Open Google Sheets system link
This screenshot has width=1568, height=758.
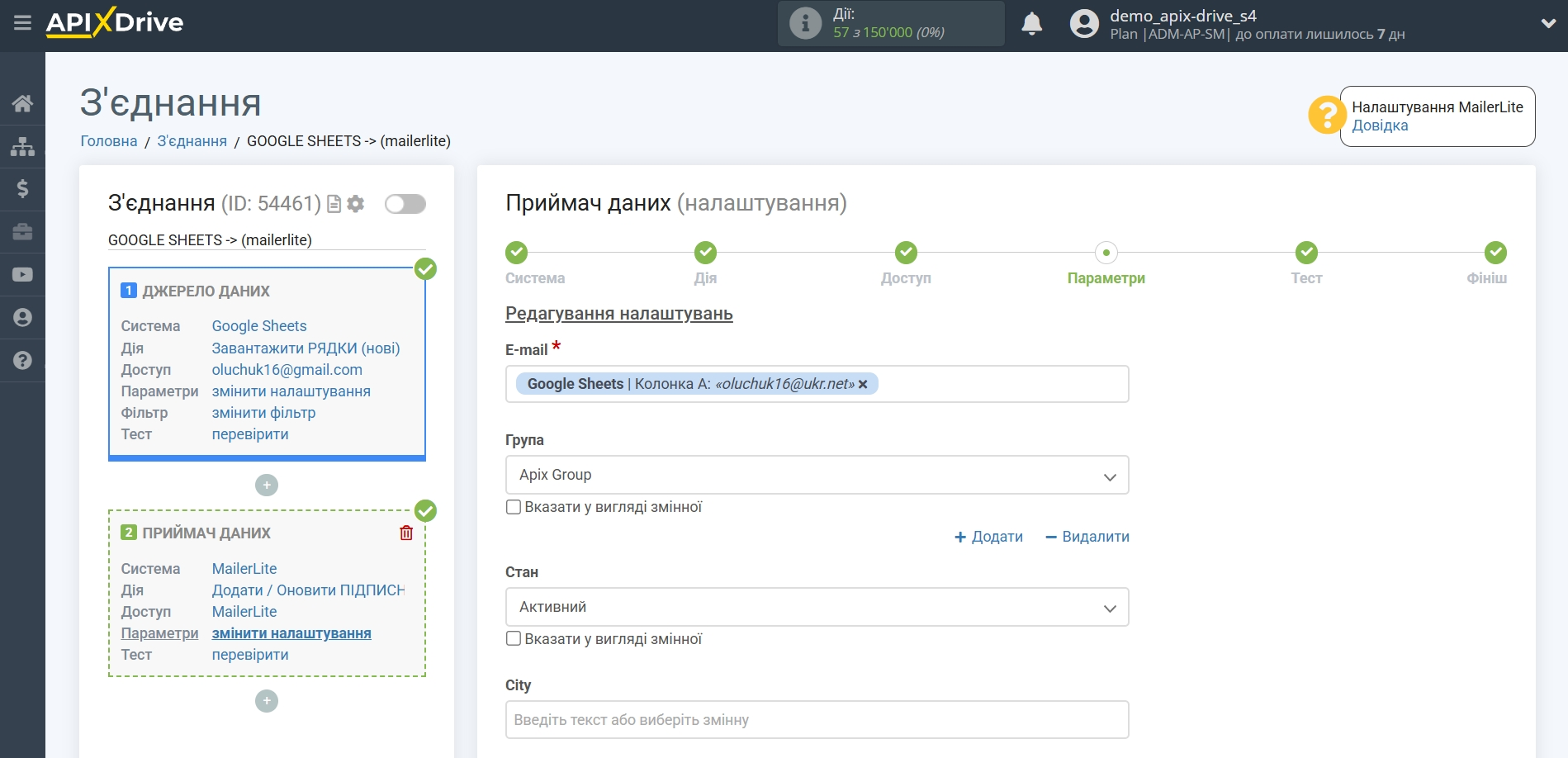pyautogui.click(x=259, y=326)
